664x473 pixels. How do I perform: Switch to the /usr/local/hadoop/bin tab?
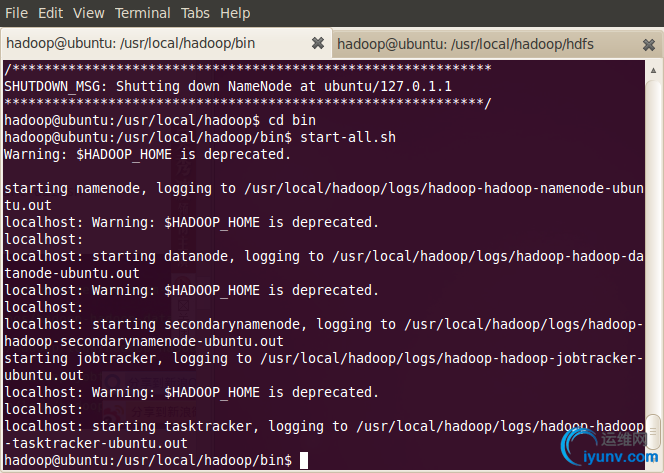pyautogui.click(x=167, y=43)
